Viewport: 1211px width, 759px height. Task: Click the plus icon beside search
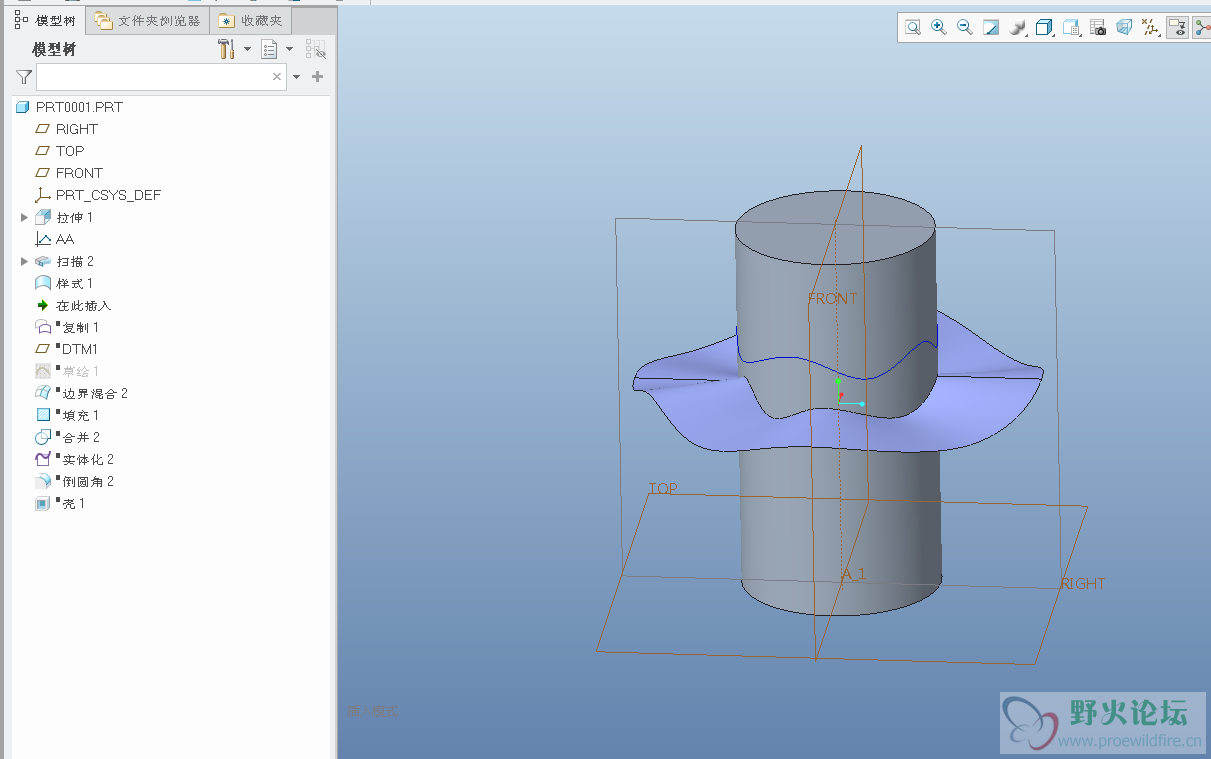point(318,77)
